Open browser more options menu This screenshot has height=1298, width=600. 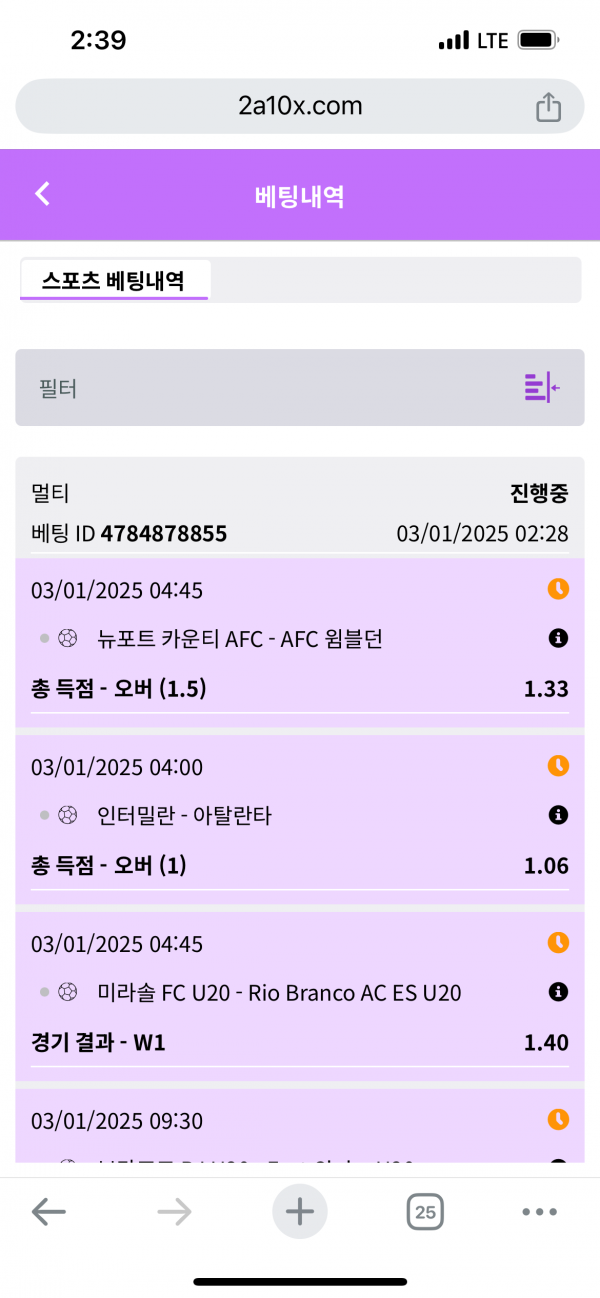pos(539,1213)
